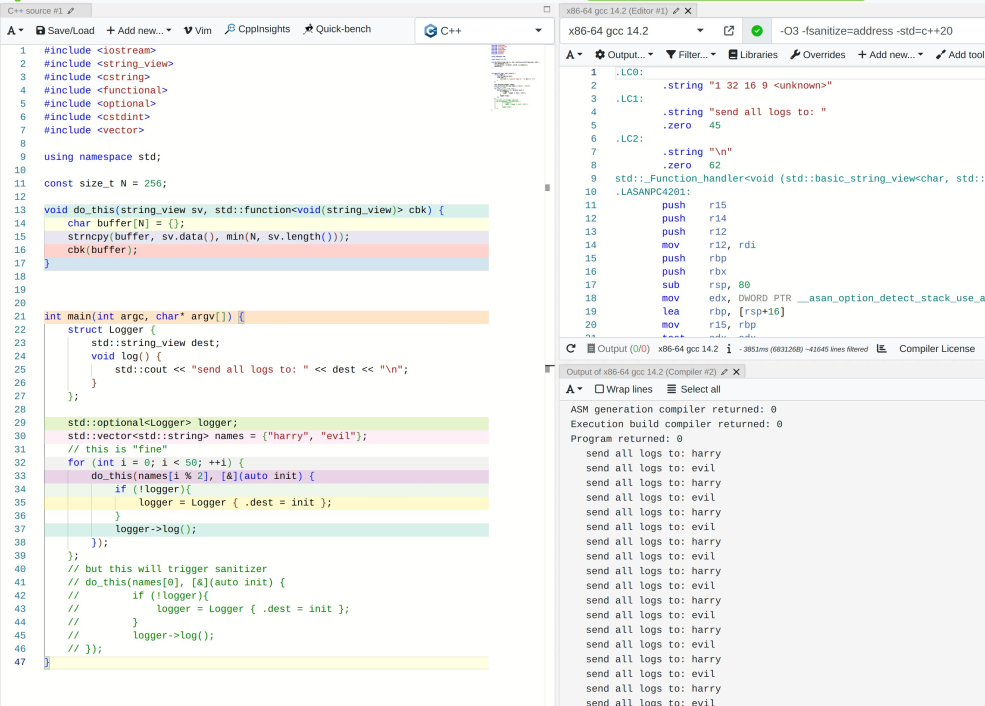Open the C++ language selector
985x706 pixels.
click(x=482, y=31)
